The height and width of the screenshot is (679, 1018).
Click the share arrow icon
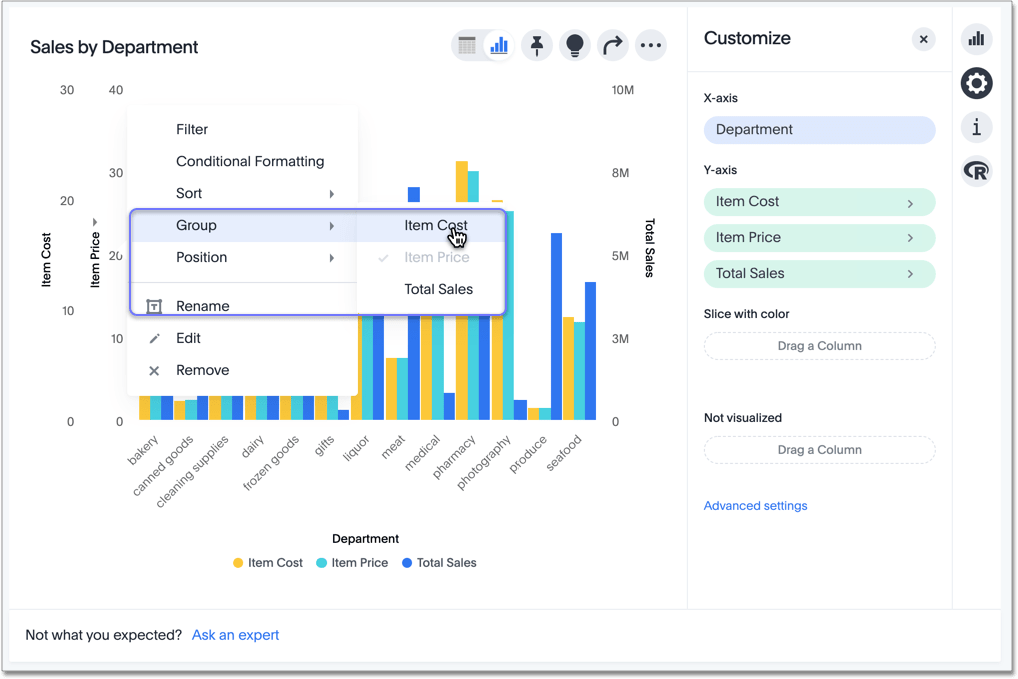[x=612, y=45]
